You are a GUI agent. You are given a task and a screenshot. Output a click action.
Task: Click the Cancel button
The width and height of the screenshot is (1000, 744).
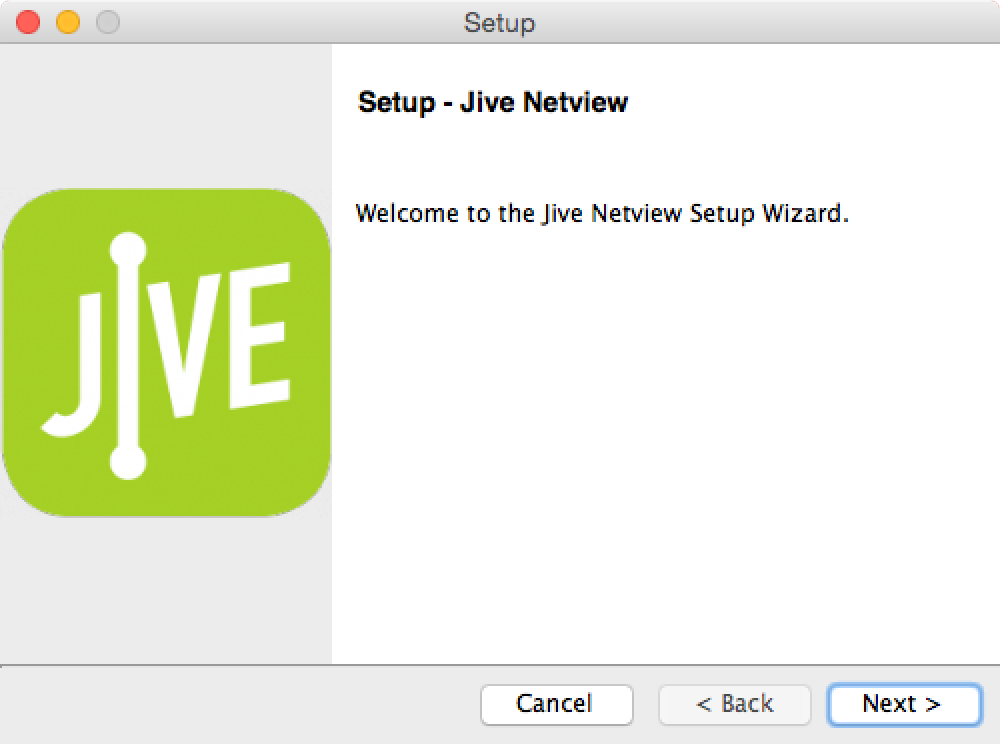tap(556, 704)
